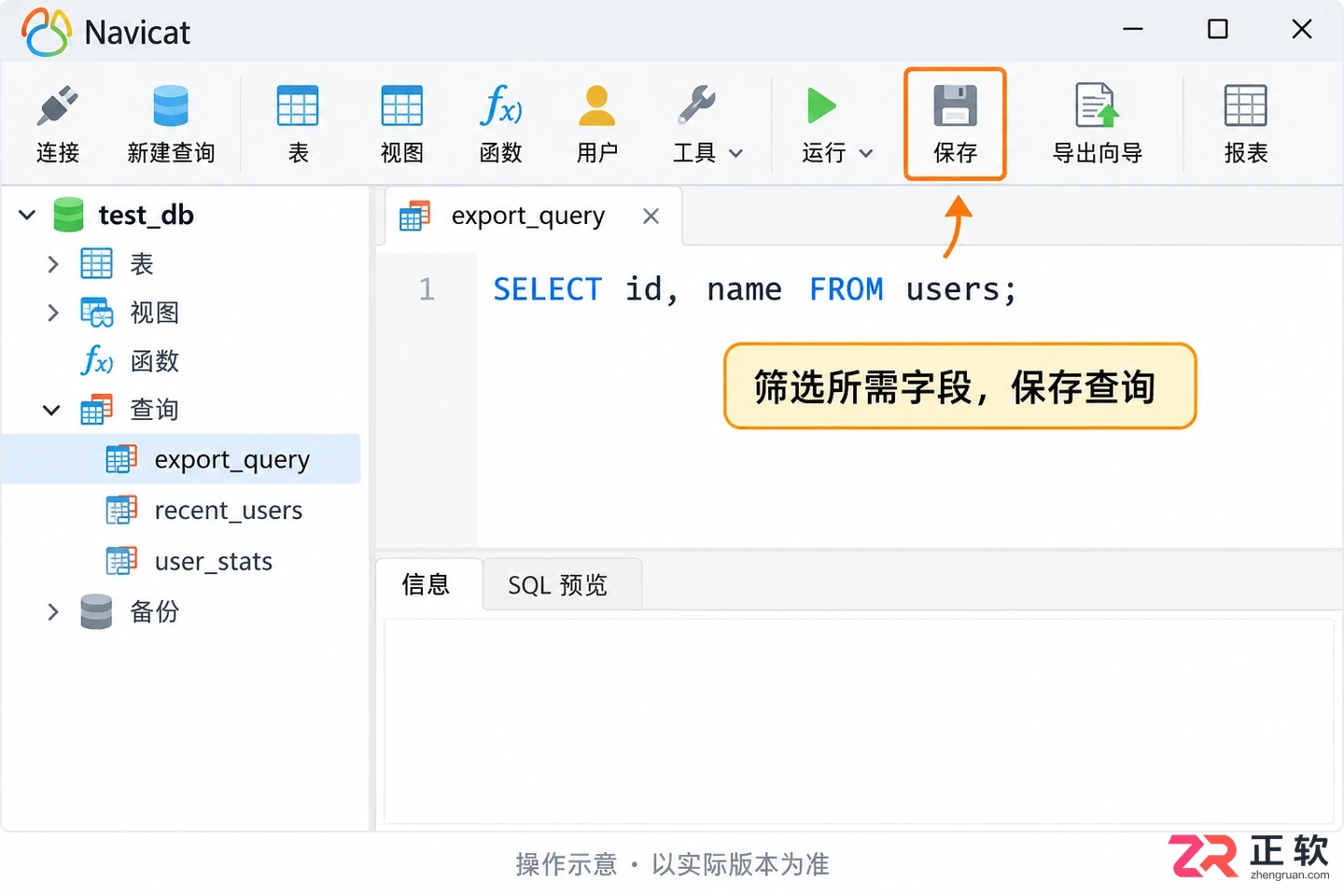Expand the 视图 node in the tree

tap(53, 313)
